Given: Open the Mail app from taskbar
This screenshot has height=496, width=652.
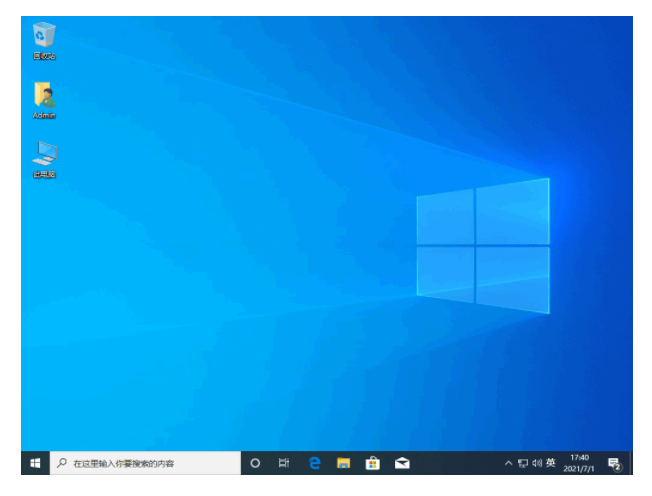Looking at the screenshot, I should pyautogui.click(x=401, y=463).
